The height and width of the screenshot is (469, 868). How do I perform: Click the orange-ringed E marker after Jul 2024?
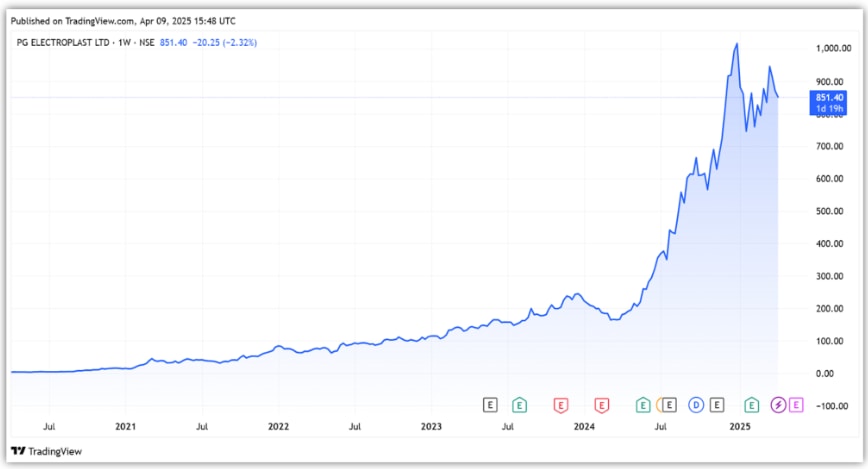tap(665, 405)
